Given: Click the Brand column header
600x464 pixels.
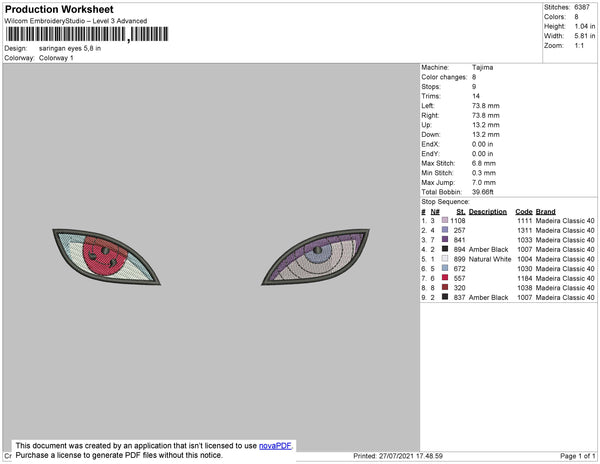Looking at the screenshot, I should pos(545,212).
